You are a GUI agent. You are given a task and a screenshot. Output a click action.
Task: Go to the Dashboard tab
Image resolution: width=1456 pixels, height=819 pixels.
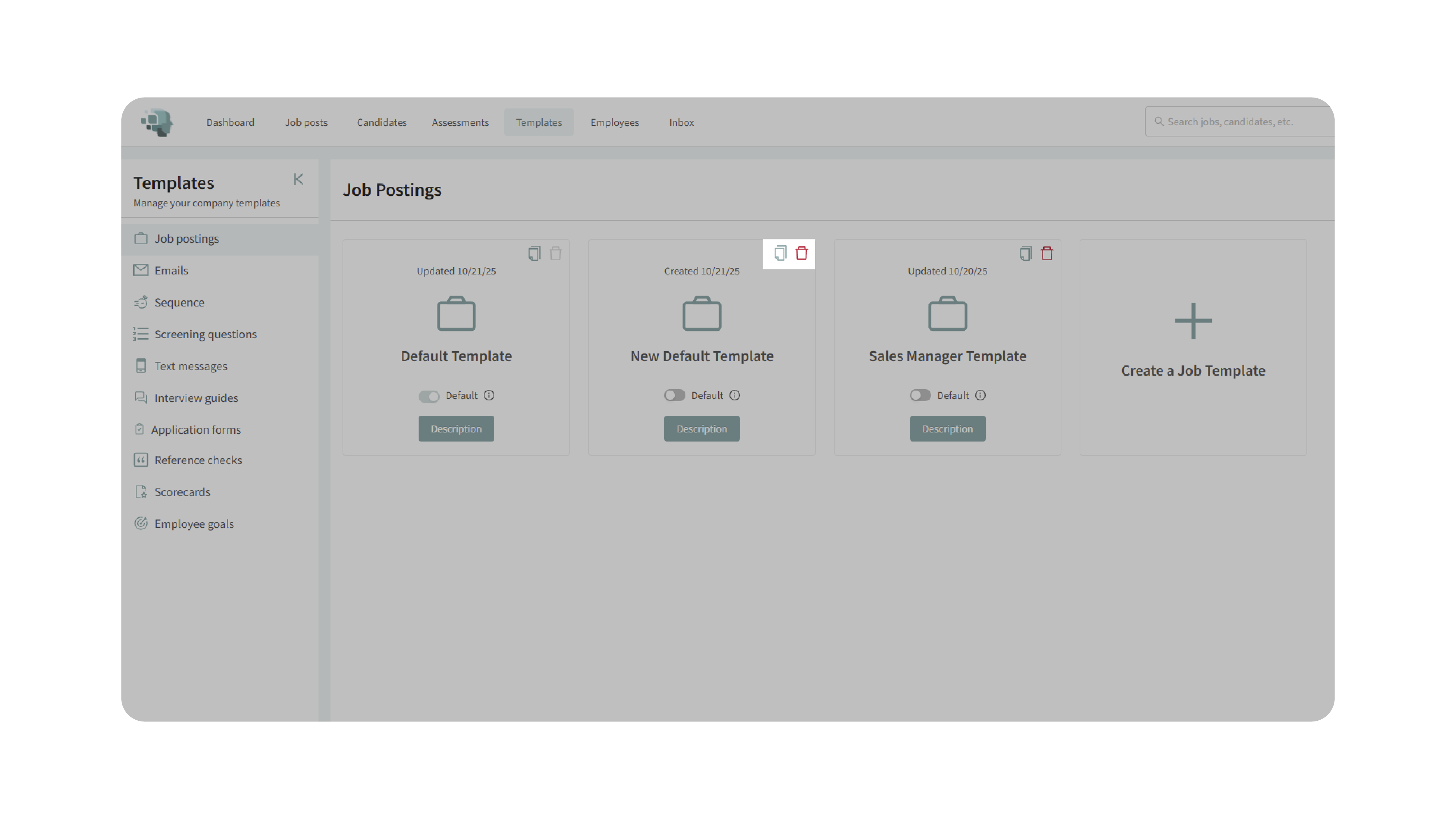230,122
